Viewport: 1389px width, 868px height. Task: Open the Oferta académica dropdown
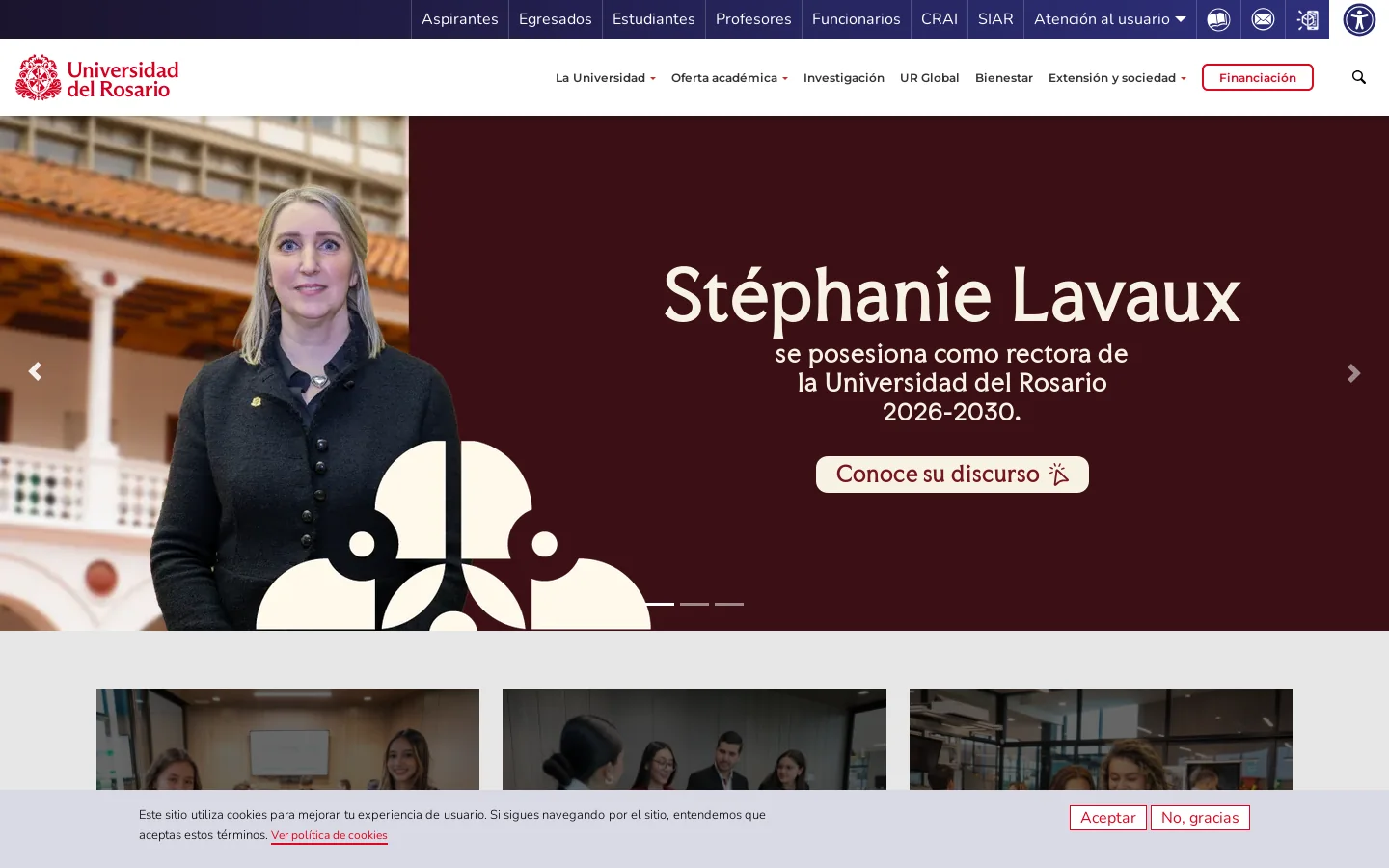pos(729,78)
